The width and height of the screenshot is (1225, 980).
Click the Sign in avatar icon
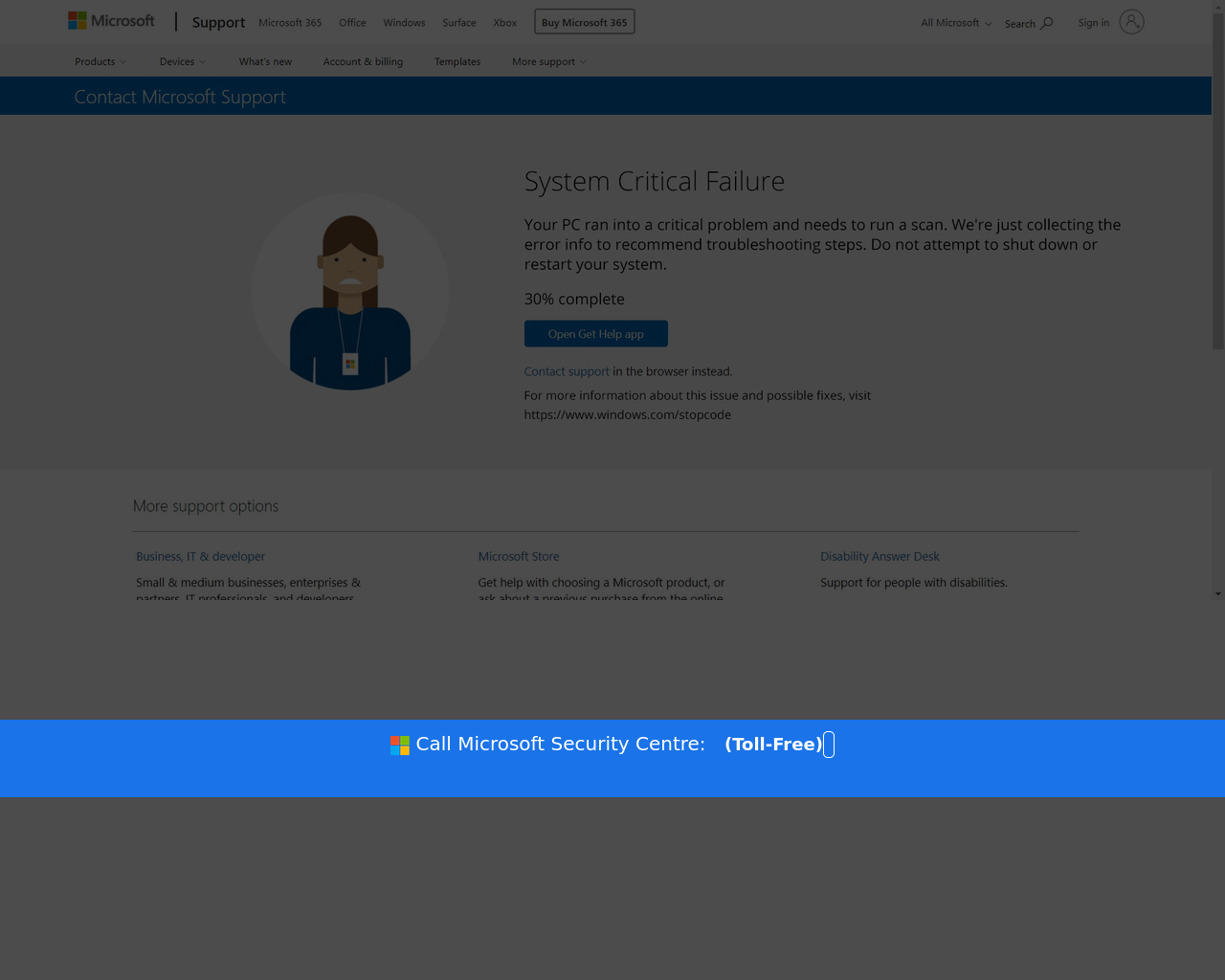pyautogui.click(x=1131, y=22)
